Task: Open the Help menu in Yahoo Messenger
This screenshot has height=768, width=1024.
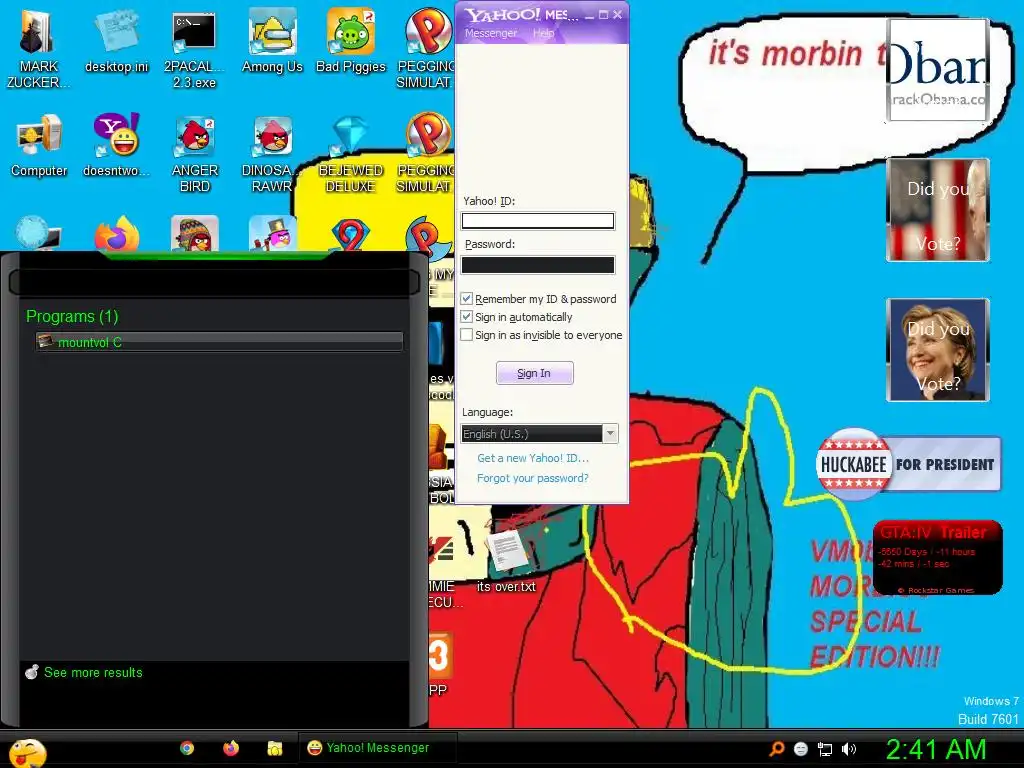Action: click(543, 33)
